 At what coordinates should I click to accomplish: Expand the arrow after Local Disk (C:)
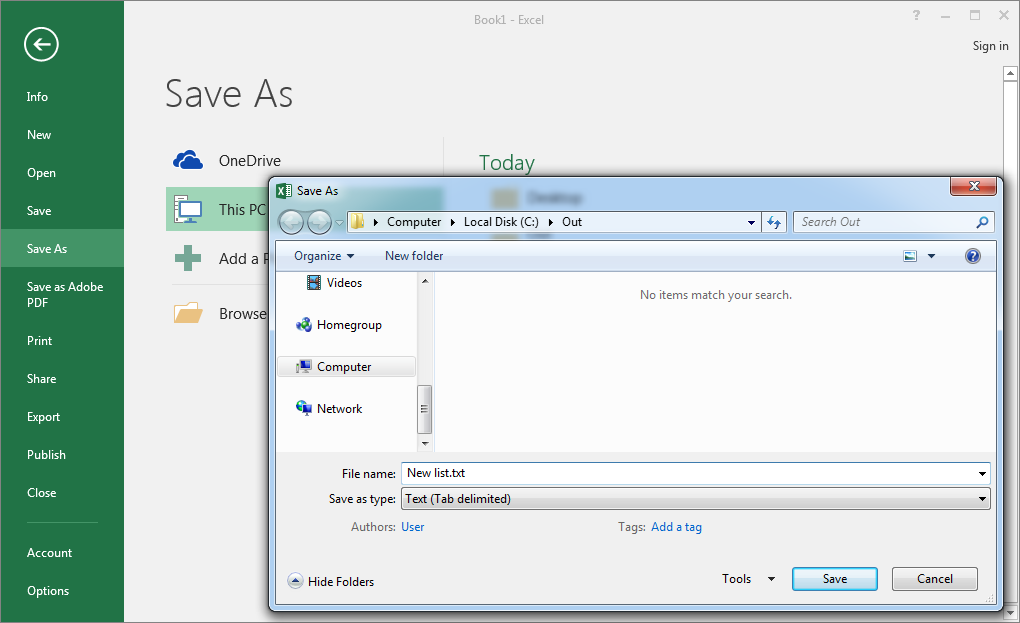point(550,222)
